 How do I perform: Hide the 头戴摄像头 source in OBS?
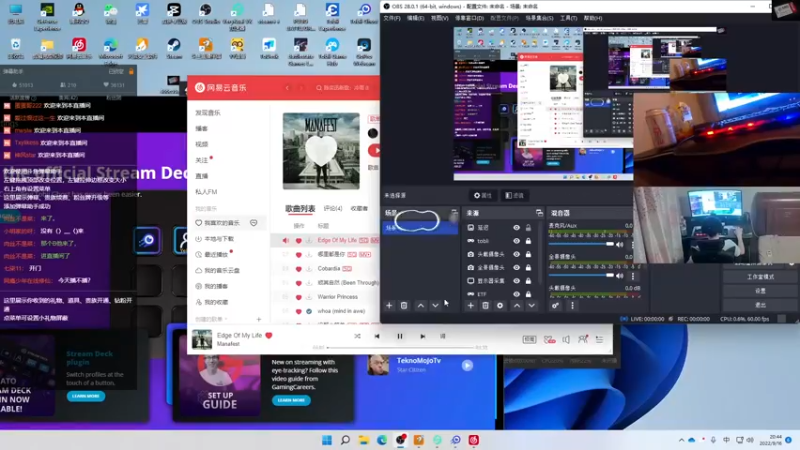[x=516, y=254]
